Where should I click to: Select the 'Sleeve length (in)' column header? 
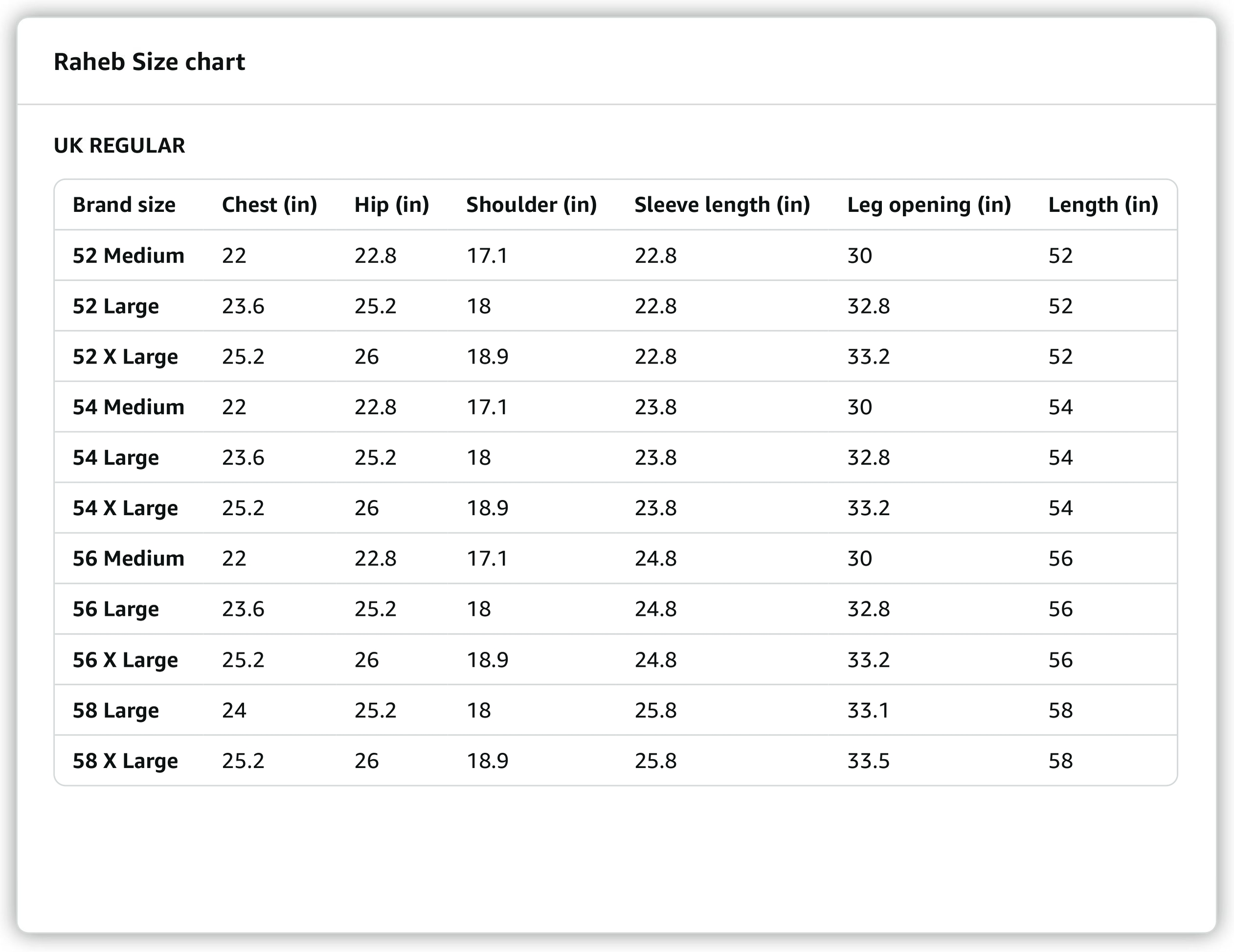point(722,204)
